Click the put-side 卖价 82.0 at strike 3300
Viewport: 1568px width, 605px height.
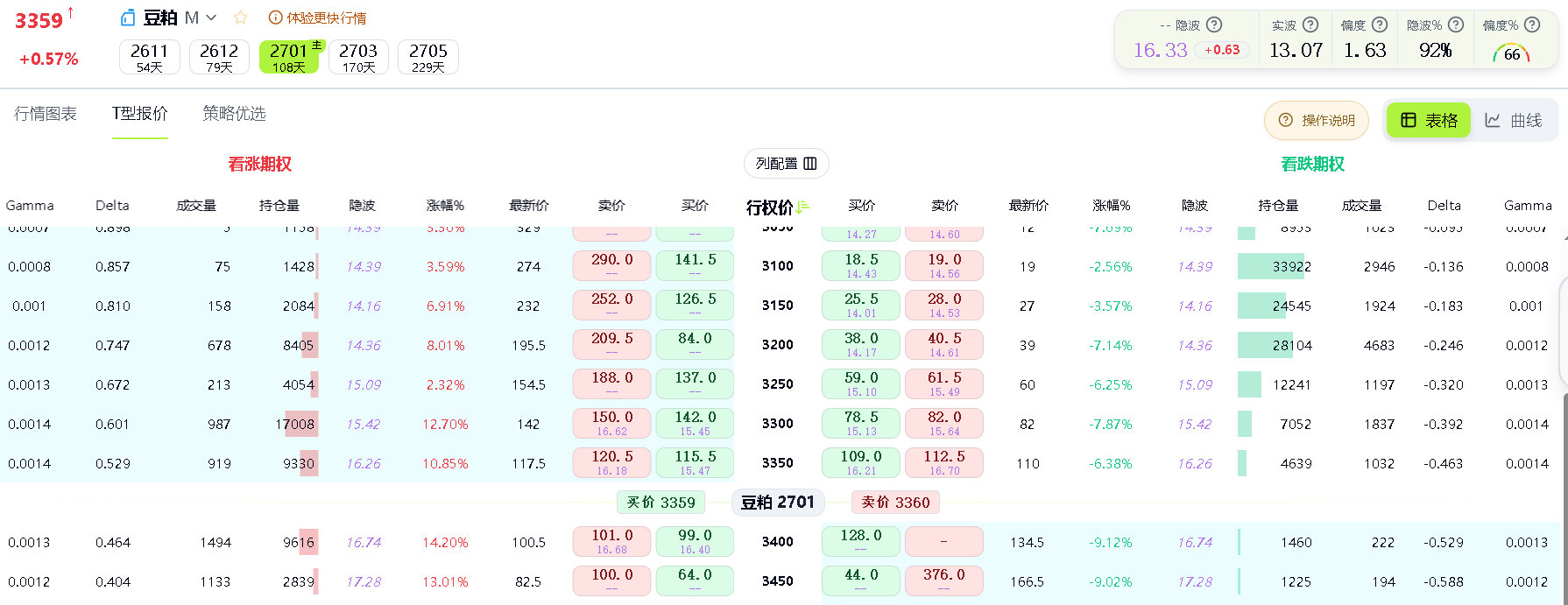(x=944, y=423)
